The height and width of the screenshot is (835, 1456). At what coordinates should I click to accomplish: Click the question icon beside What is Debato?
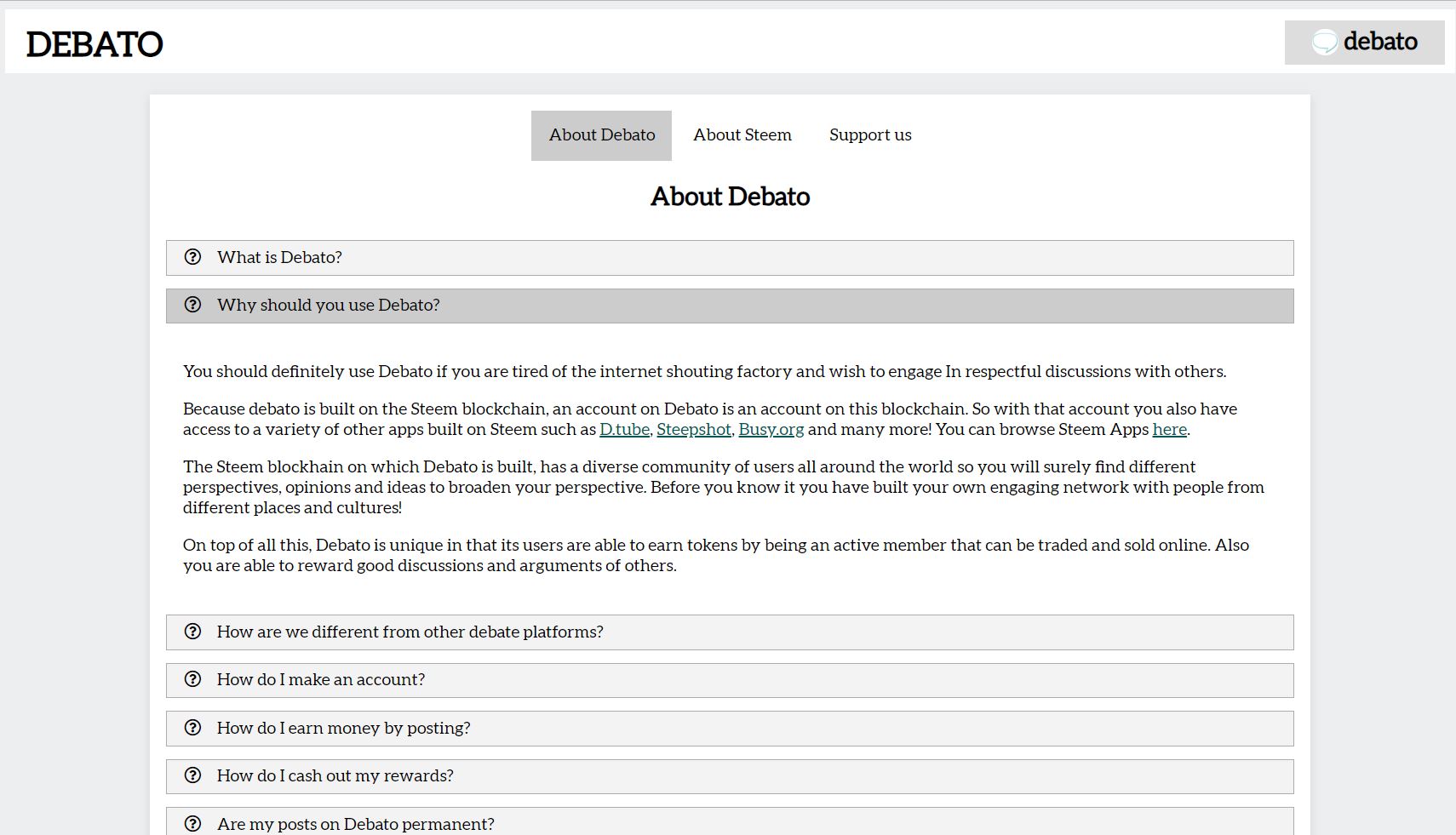193,257
